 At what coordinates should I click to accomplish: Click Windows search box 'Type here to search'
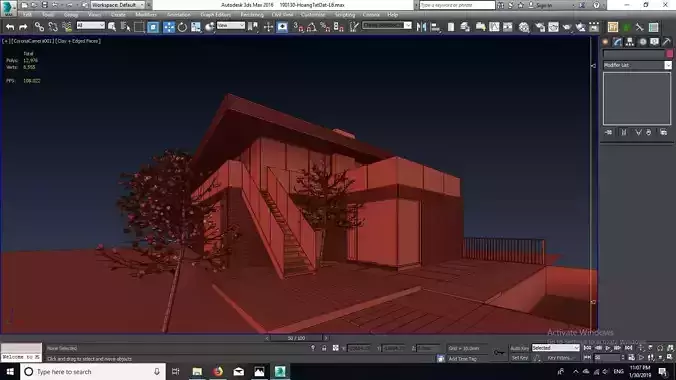click(93, 371)
